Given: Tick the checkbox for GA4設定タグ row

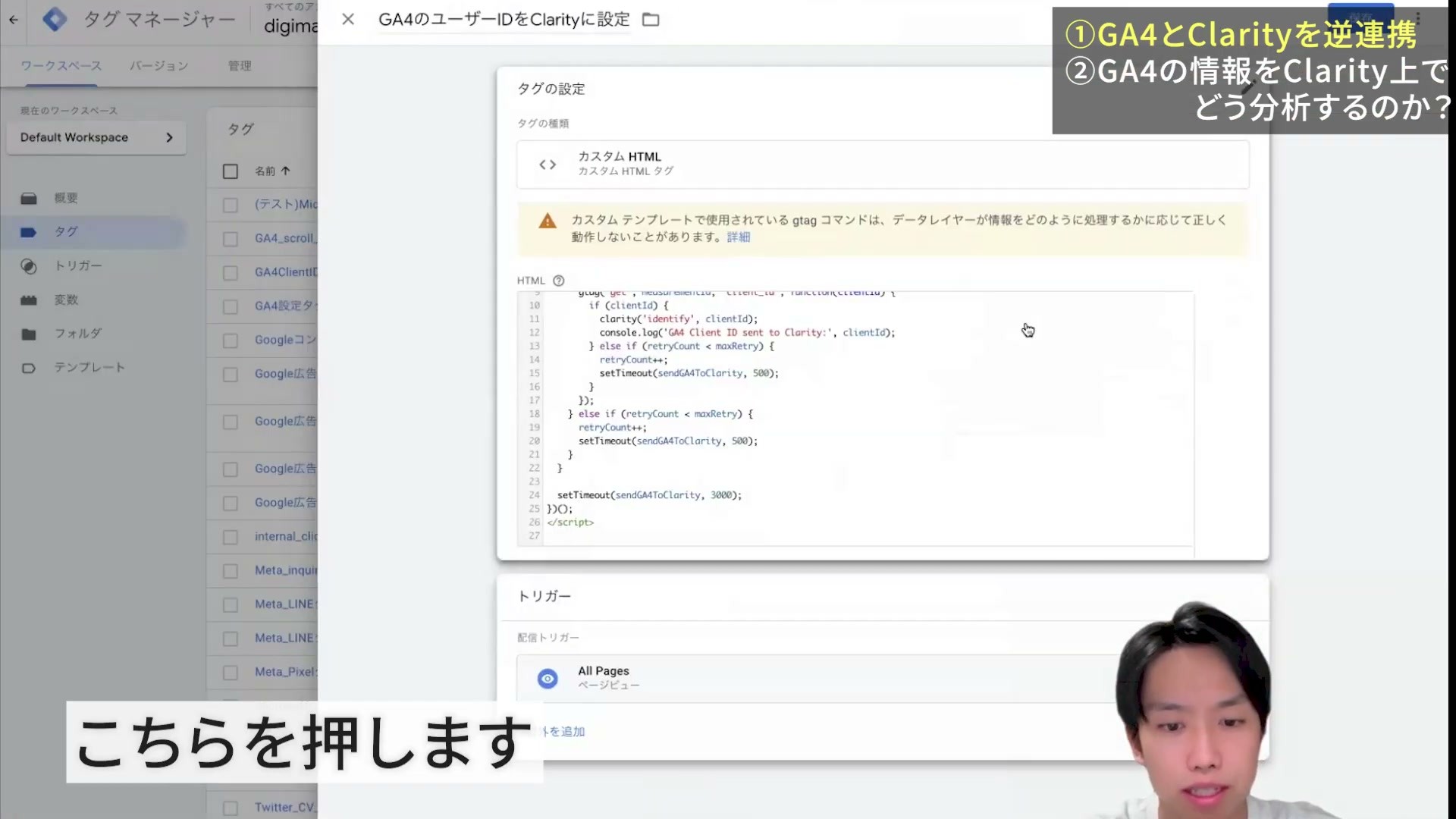Looking at the screenshot, I should (231, 306).
